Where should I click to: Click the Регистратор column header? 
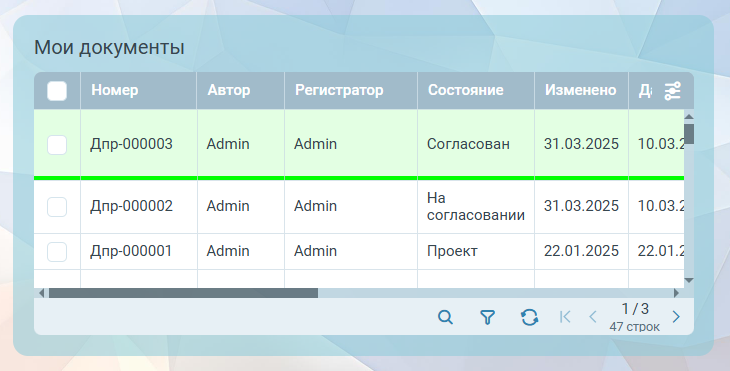point(339,90)
